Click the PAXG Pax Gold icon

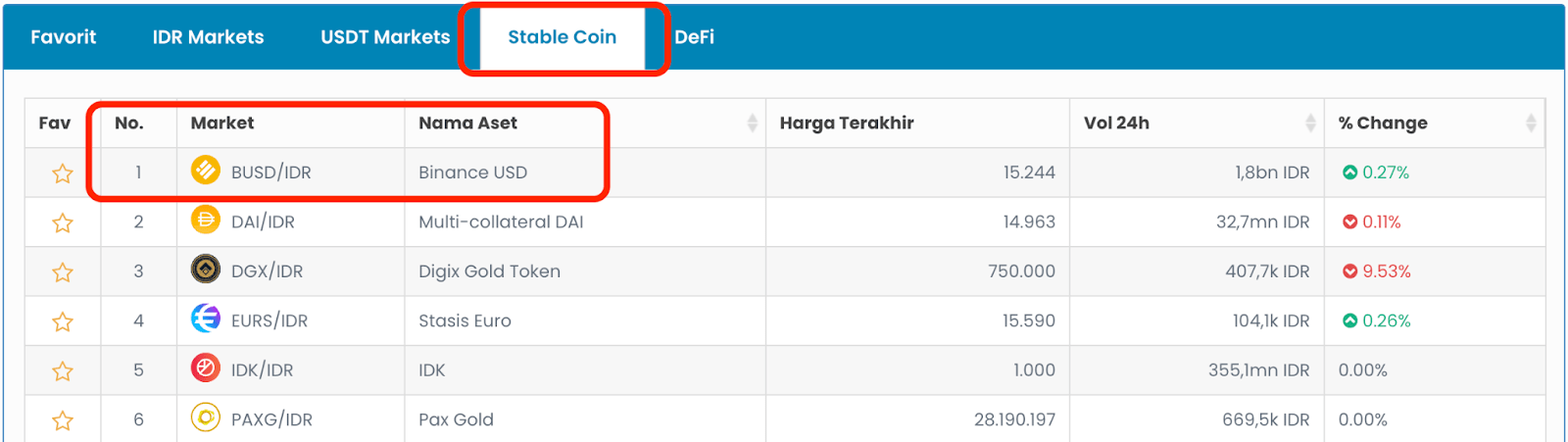(206, 417)
